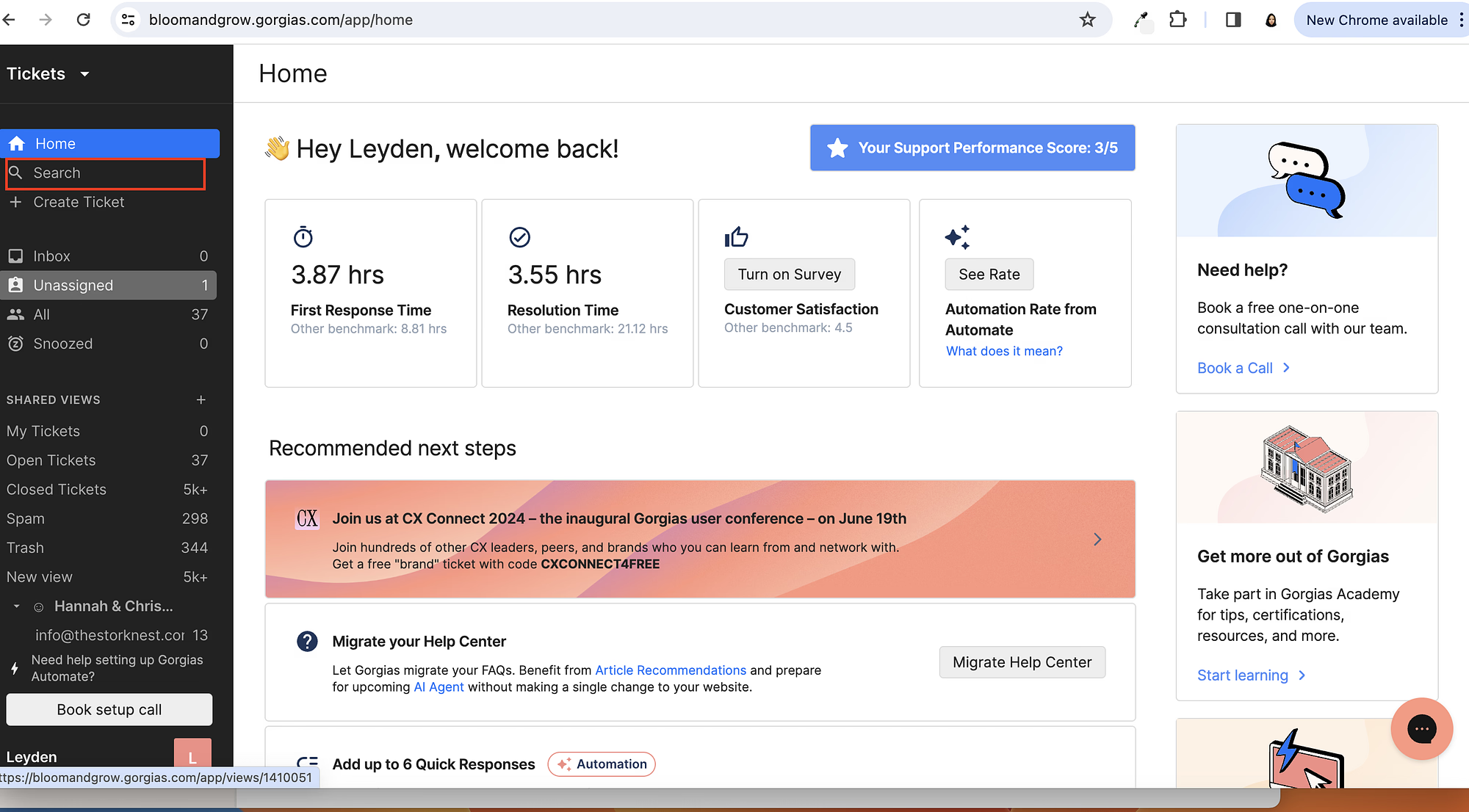Click the address bar URL field
Screen dimensions: 1469x812
click(611, 20)
